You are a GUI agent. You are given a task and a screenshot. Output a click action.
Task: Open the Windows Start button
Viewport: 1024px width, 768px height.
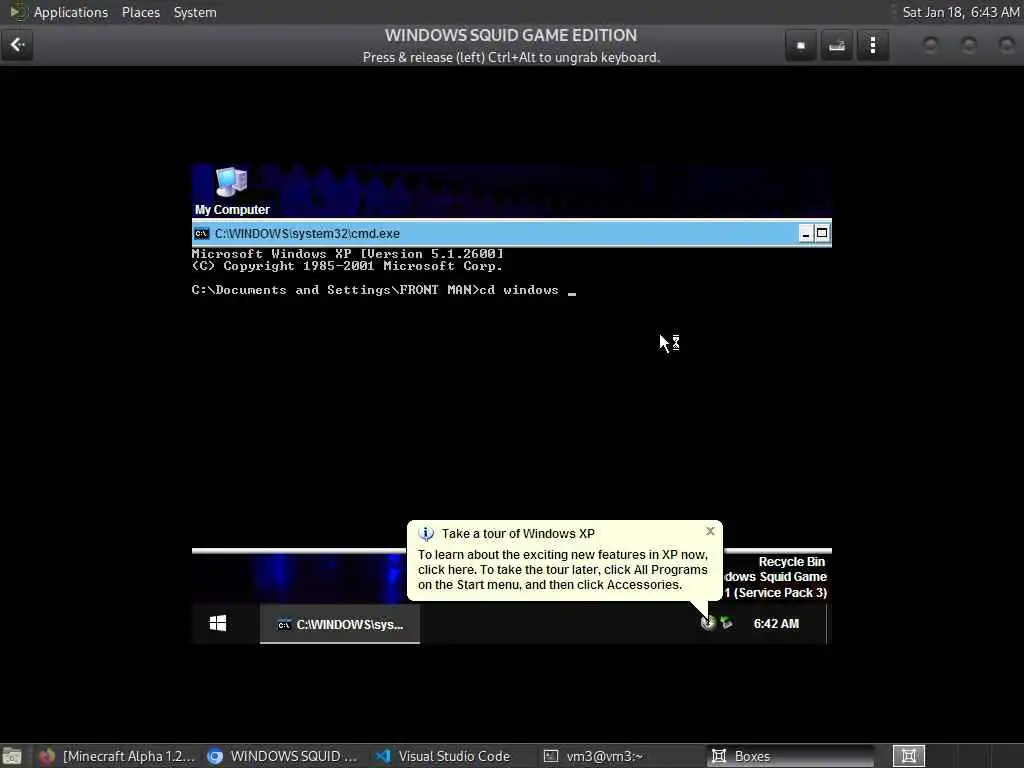[x=218, y=624]
